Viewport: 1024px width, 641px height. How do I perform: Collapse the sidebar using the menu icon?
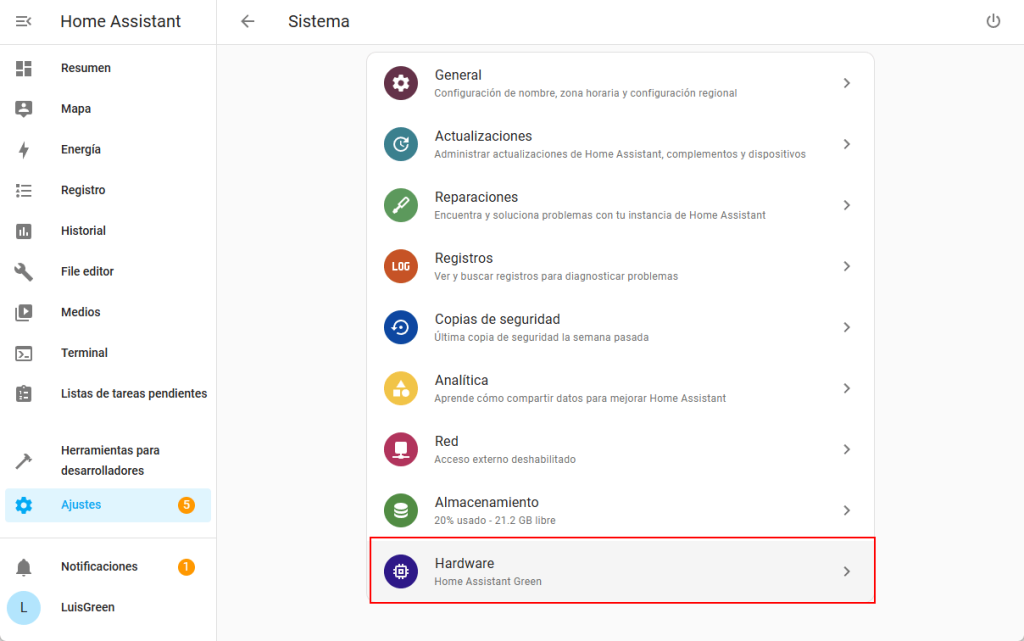24,21
